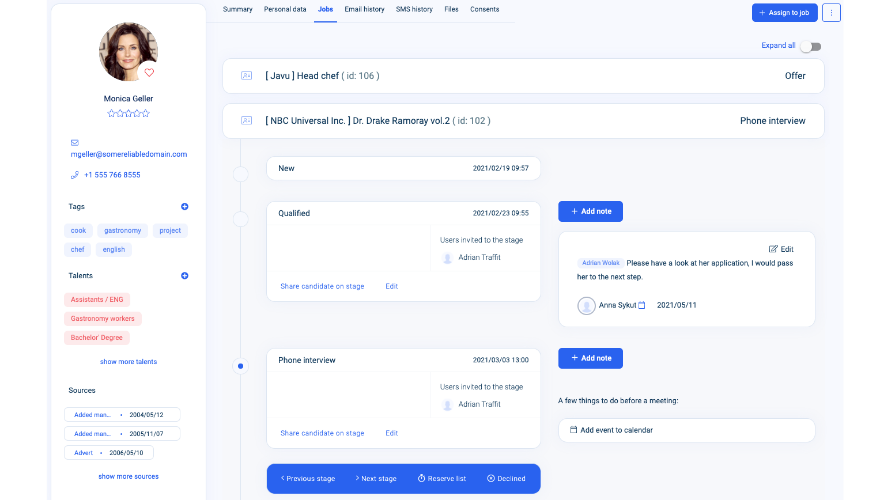The height and width of the screenshot is (500, 890).
Task: Click the New stage timeline marker
Action: pyautogui.click(x=241, y=174)
